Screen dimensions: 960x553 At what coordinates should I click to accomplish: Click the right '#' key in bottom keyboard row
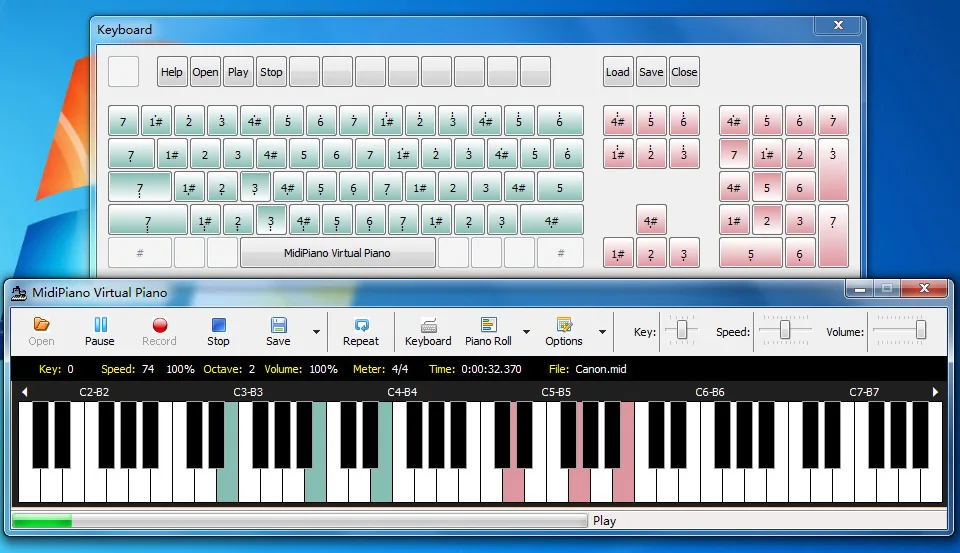(560, 253)
